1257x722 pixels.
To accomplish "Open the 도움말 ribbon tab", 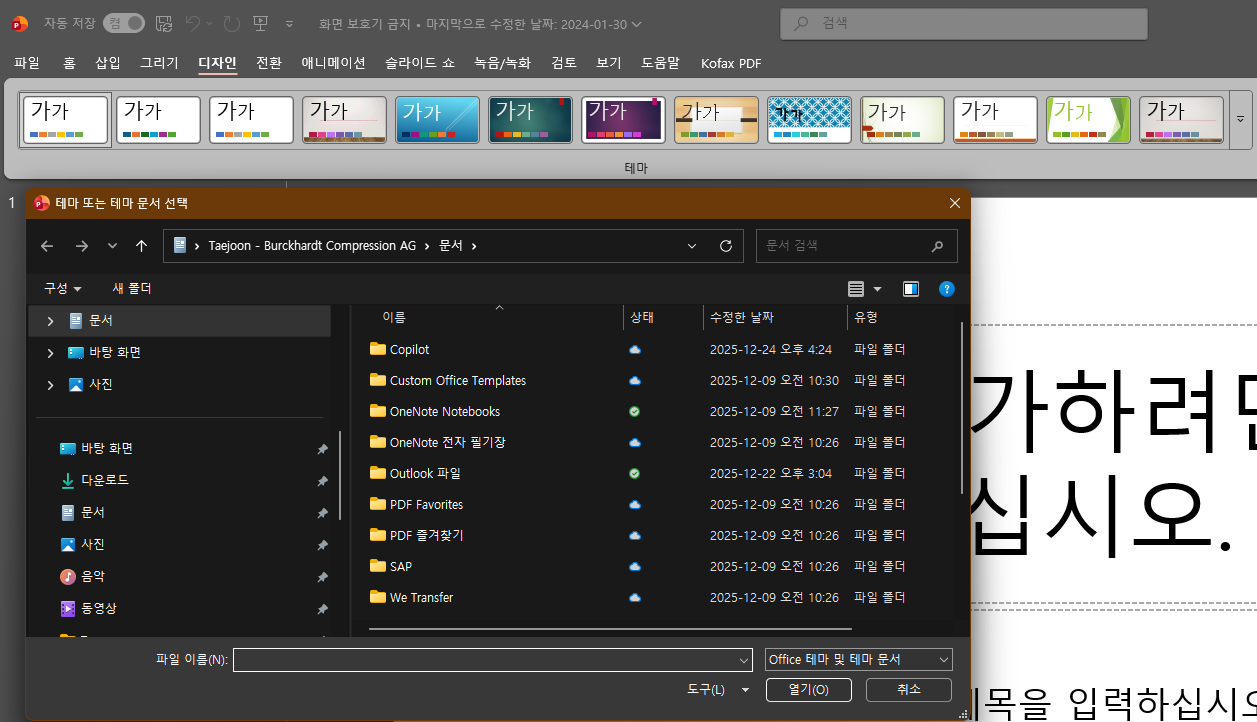I will [x=660, y=63].
